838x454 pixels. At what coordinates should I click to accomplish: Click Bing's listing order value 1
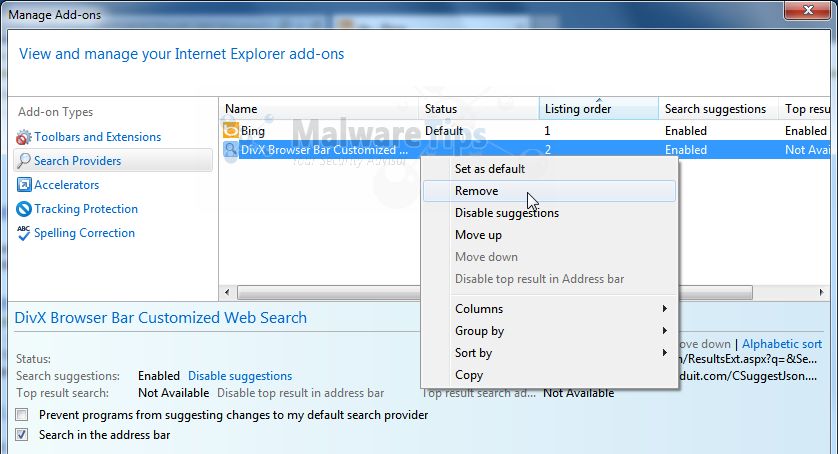(547, 131)
